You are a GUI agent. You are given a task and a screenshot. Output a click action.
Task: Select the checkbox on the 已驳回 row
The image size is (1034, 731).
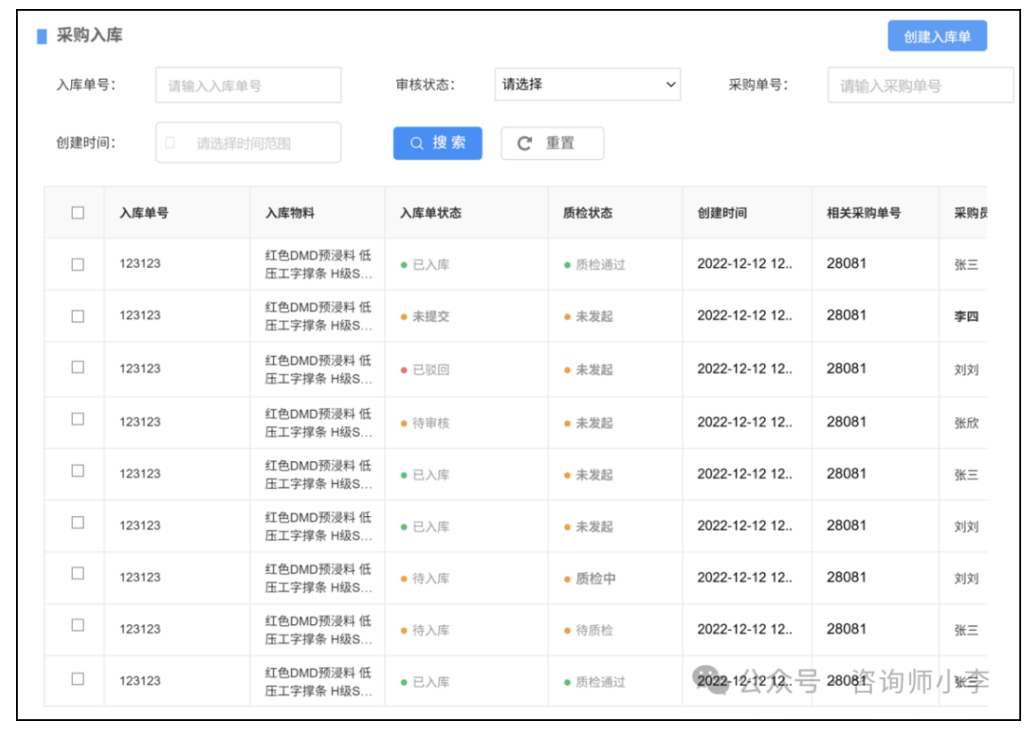tap(78, 368)
